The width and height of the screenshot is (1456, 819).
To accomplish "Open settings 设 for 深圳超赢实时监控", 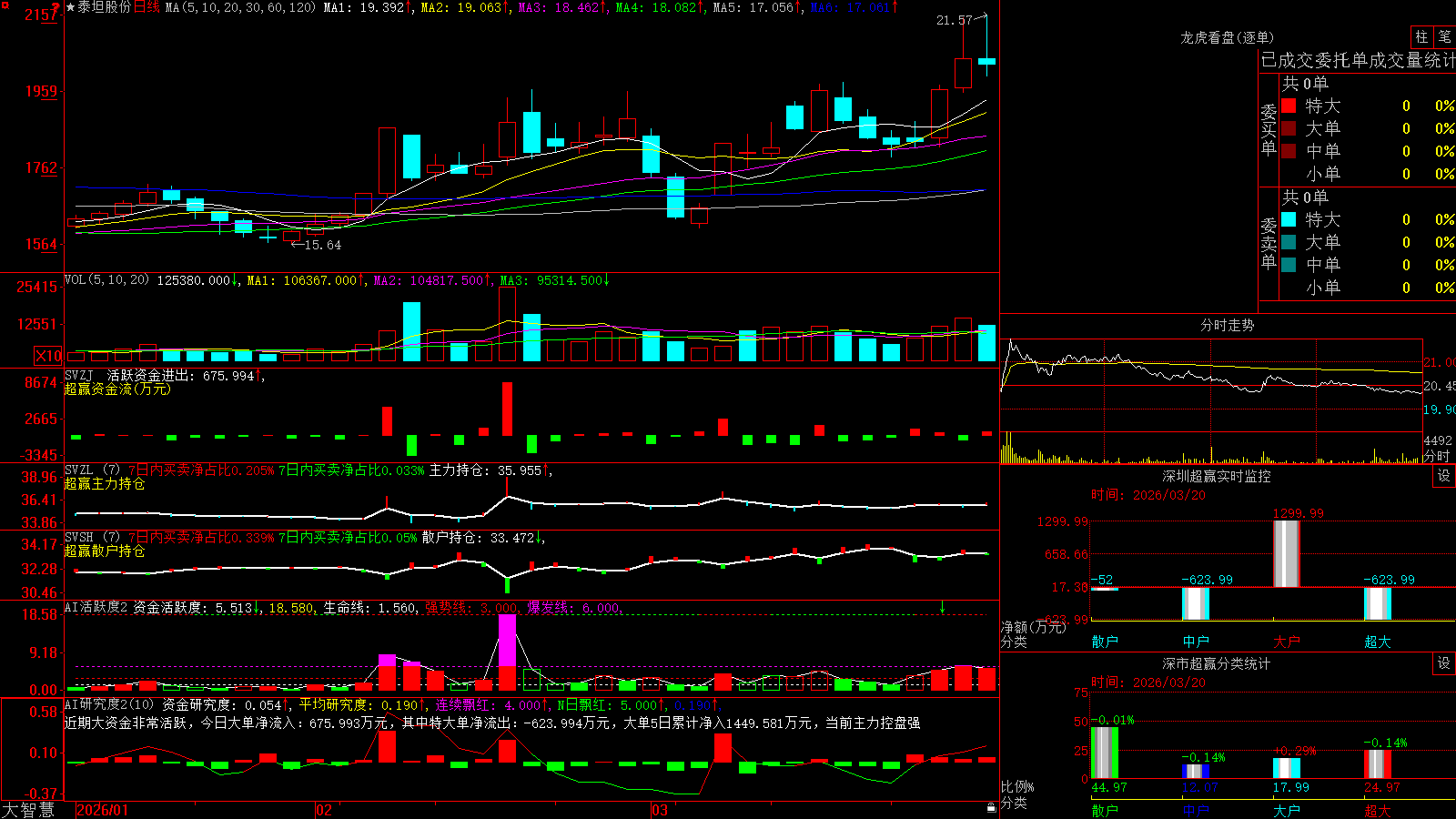I will pos(1444,476).
